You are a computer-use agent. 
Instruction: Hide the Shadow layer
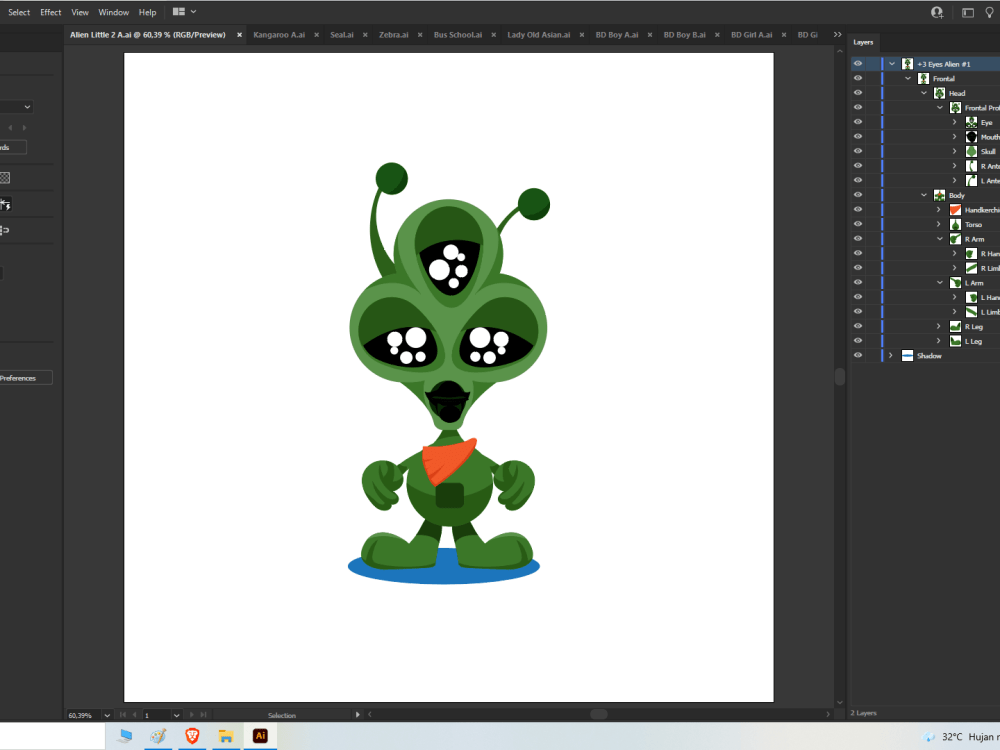tap(857, 355)
